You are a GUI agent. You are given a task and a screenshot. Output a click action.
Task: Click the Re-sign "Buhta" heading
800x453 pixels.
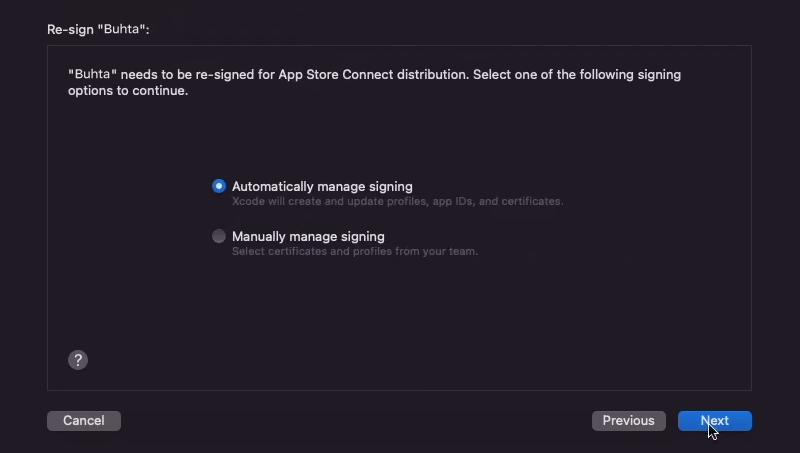[x=98, y=30]
